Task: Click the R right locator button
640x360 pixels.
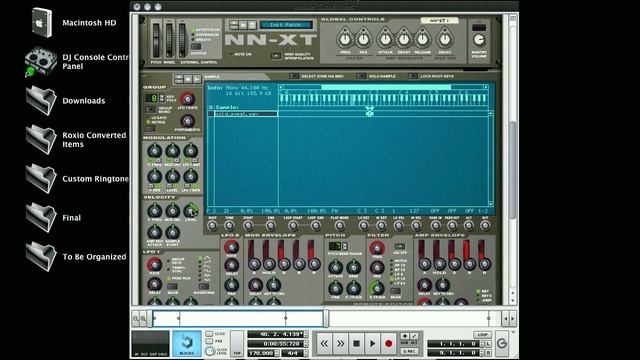Action: (x=489, y=353)
